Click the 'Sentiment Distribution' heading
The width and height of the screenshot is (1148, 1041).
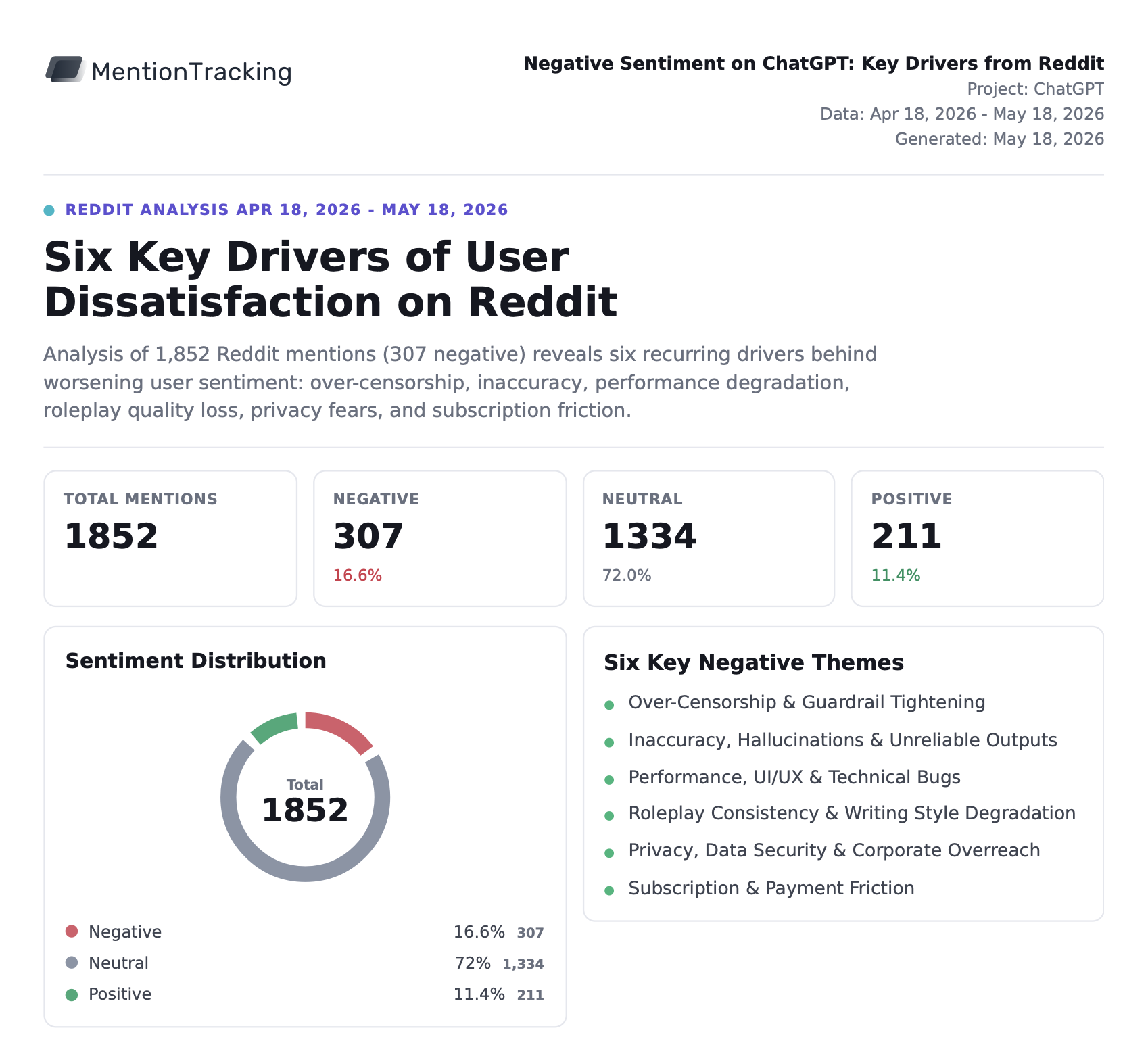coord(196,660)
